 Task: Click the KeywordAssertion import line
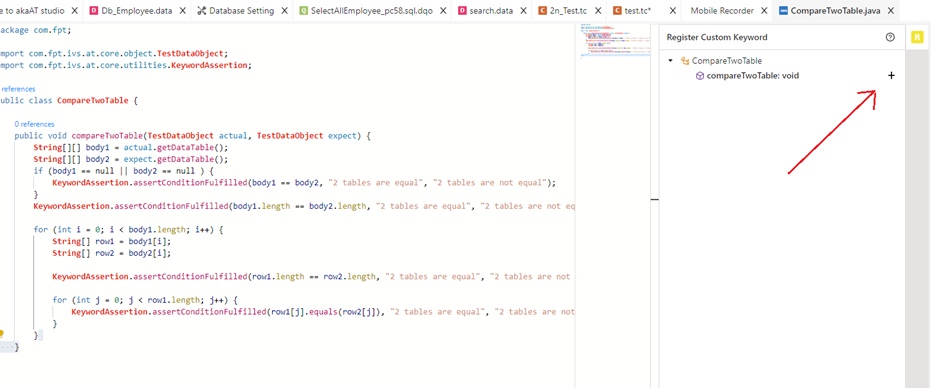click(x=126, y=65)
